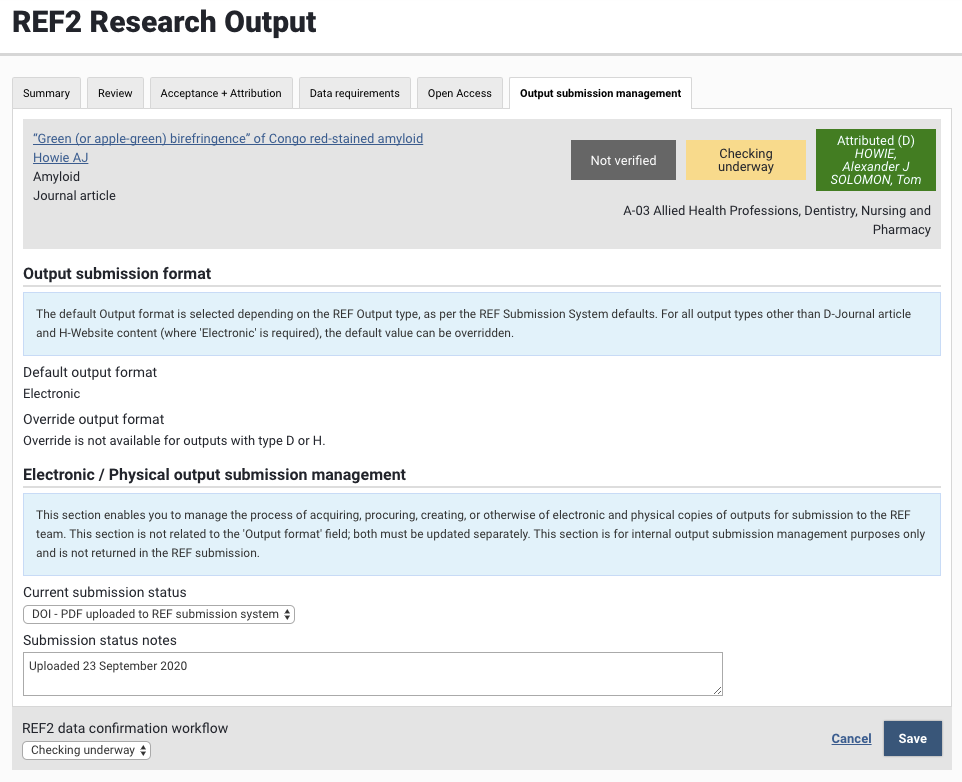Expand REF2 data confirmation workflow dropdown
The height and width of the screenshot is (782, 962).
pos(87,750)
